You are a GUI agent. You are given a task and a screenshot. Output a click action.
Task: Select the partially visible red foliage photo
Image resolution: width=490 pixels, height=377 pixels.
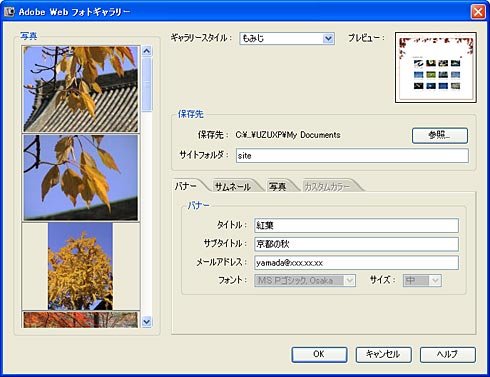tap(81, 320)
